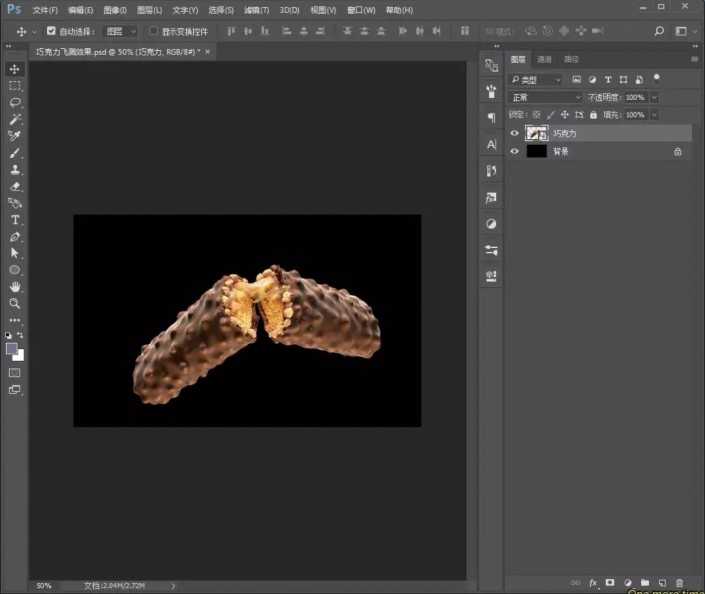Screen dimensions: 705x594
Task: Select the Hand tool
Action: pyautogui.click(x=15, y=287)
